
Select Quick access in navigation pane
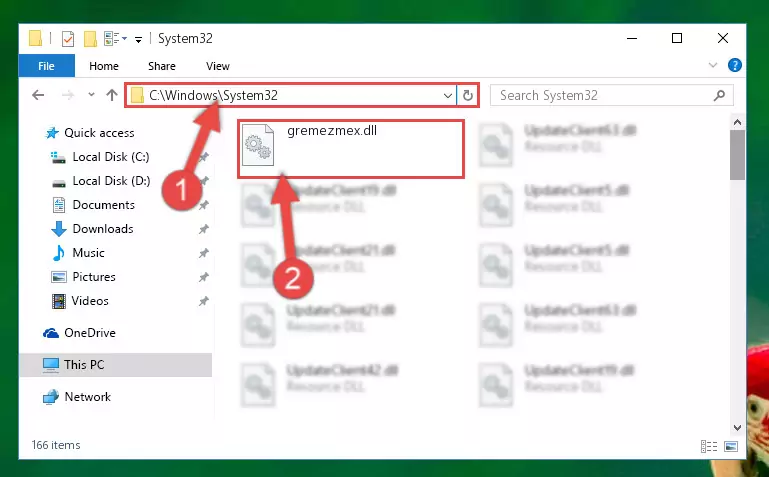coord(99,133)
